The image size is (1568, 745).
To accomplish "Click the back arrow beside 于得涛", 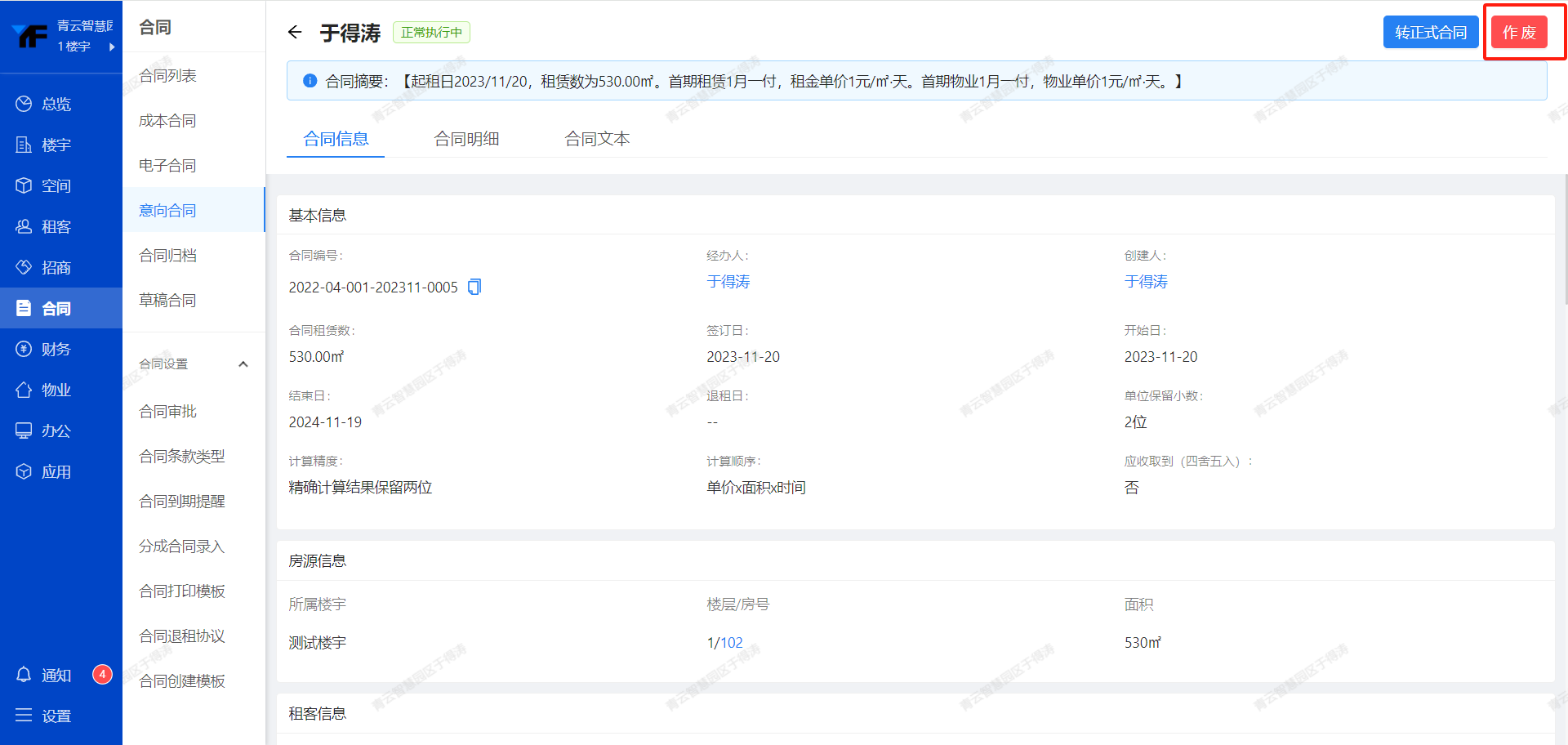I will (295, 33).
